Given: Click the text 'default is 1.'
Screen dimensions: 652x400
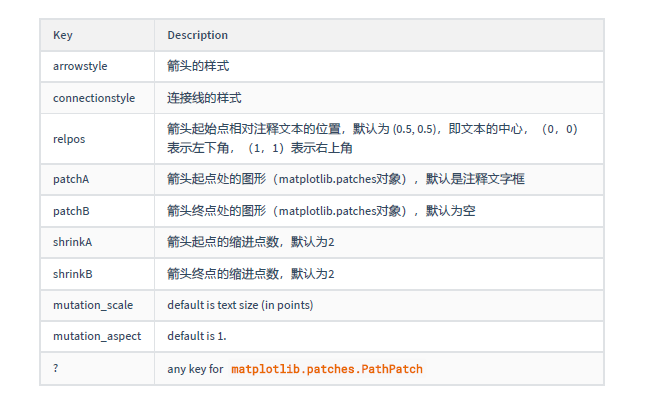Looking at the screenshot, I should (197, 336).
